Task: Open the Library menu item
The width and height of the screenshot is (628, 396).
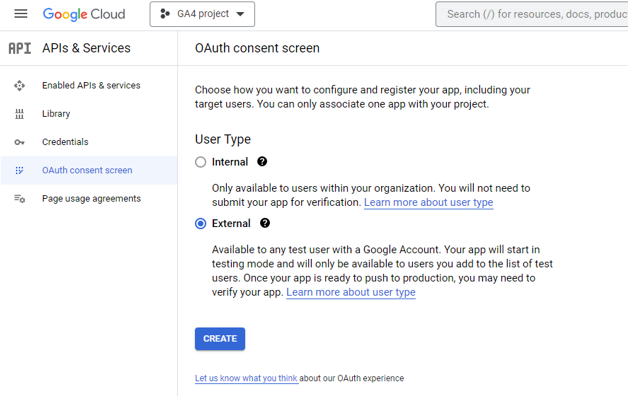Action: 89,114
